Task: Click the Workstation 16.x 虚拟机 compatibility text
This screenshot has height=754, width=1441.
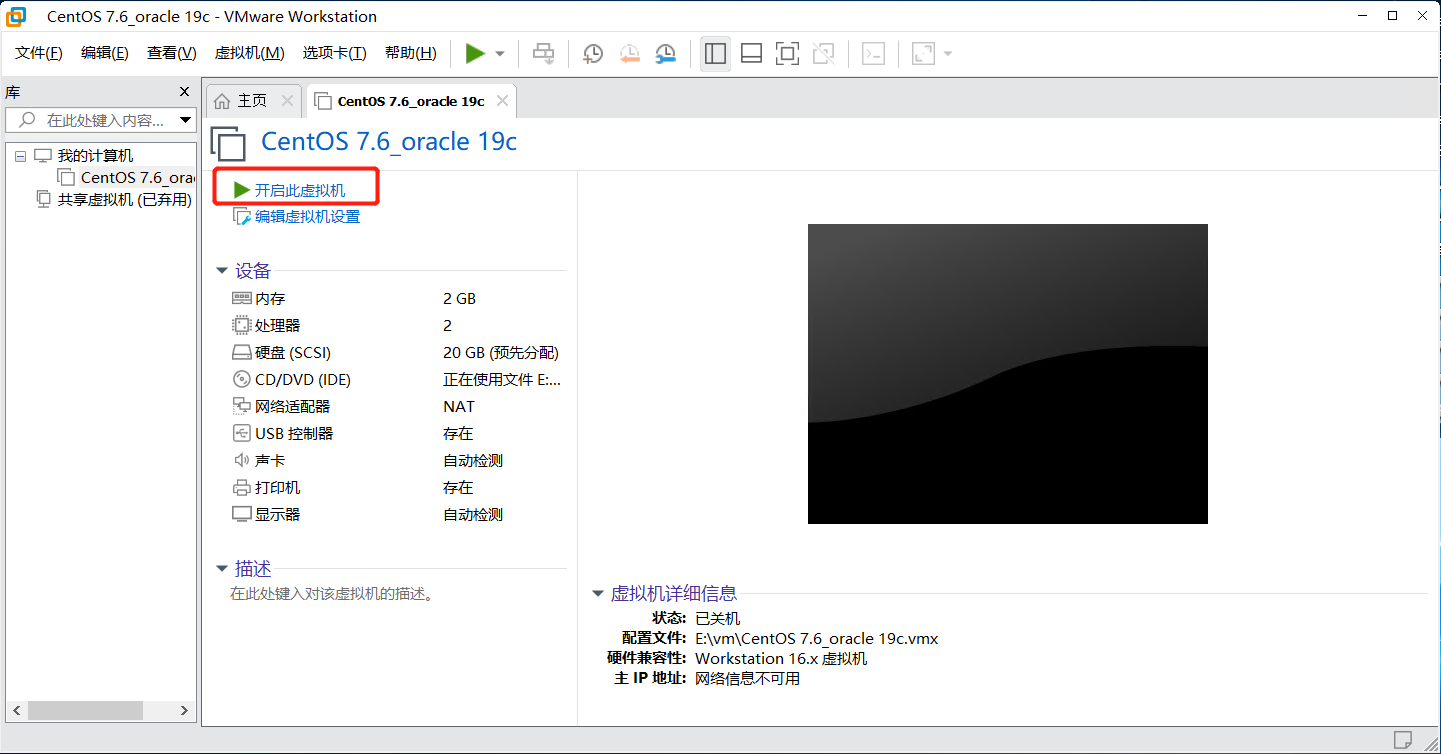Action: 781,658
